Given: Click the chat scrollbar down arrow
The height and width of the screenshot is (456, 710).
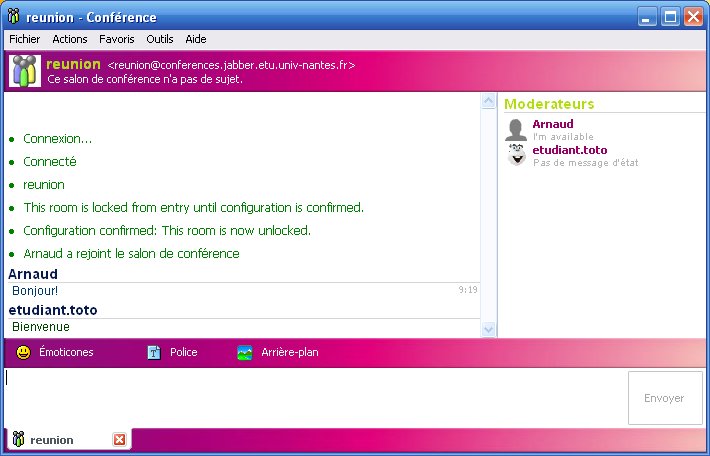Looking at the screenshot, I should click(x=489, y=329).
